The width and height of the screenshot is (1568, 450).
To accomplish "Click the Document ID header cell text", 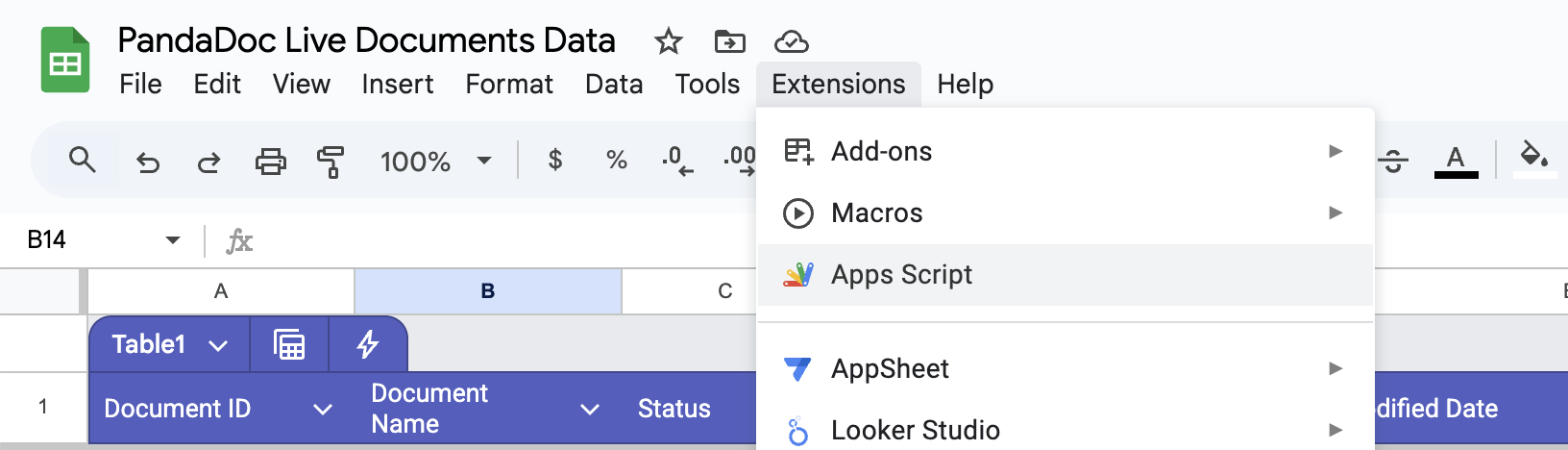I will pos(178,409).
